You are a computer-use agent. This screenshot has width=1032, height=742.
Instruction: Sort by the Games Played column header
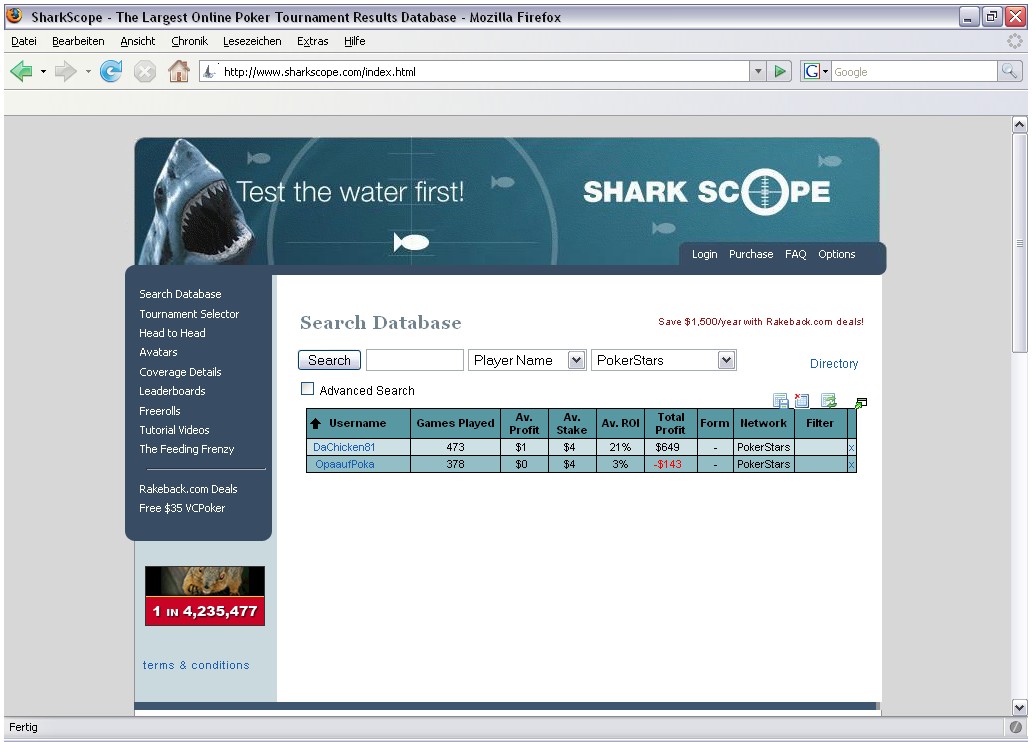click(x=455, y=423)
